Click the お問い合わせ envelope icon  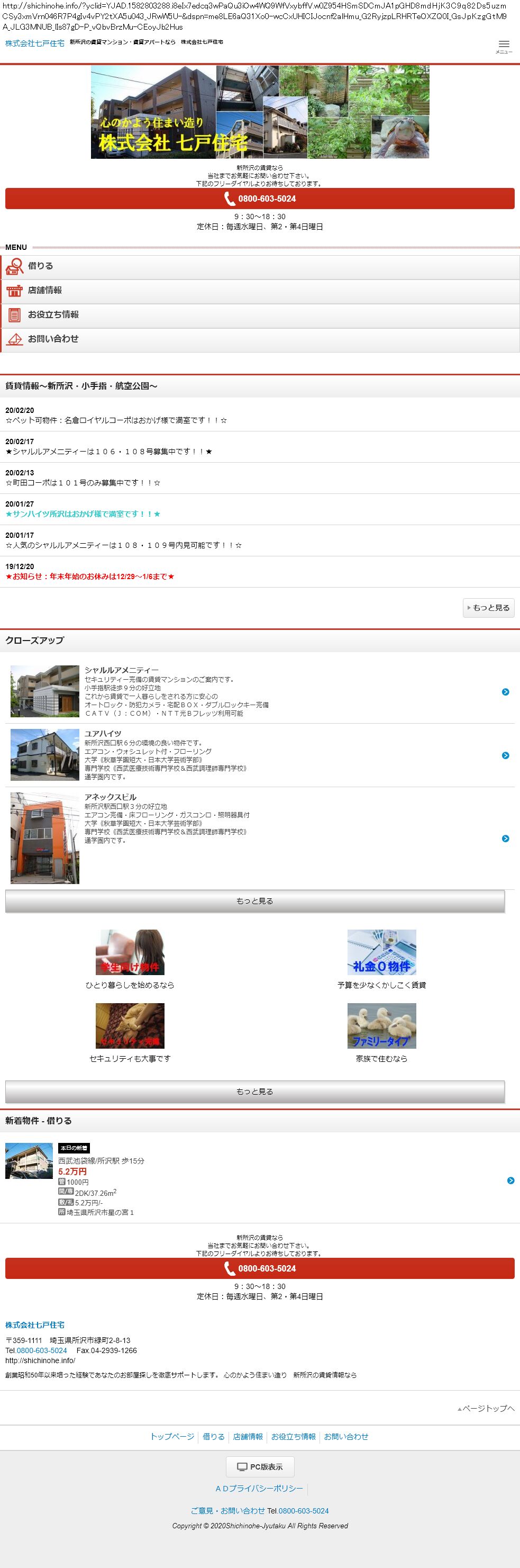tap(15, 340)
